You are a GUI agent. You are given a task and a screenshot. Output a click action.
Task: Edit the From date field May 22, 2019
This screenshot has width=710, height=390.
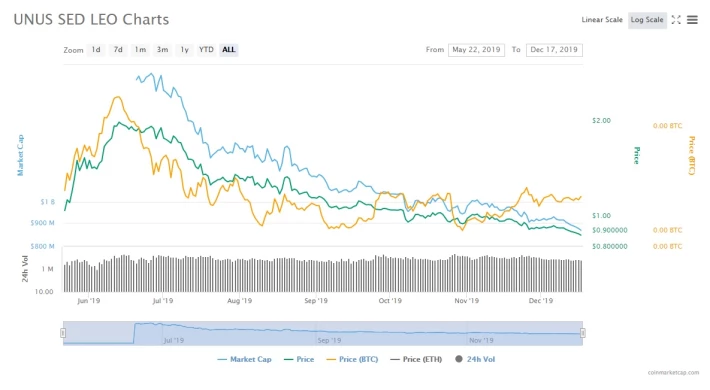coord(476,50)
